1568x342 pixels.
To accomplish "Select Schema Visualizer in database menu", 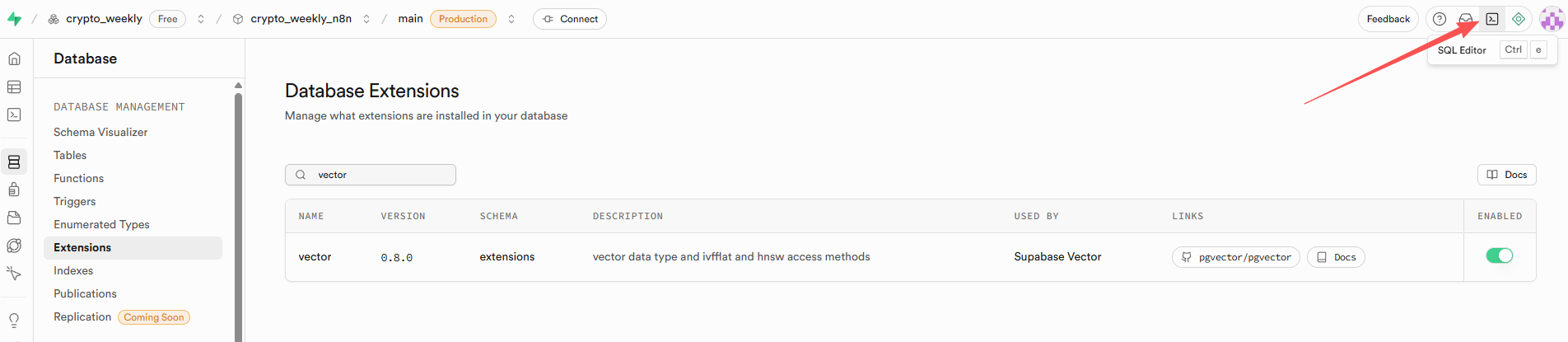I will click(x=100, y=132).
